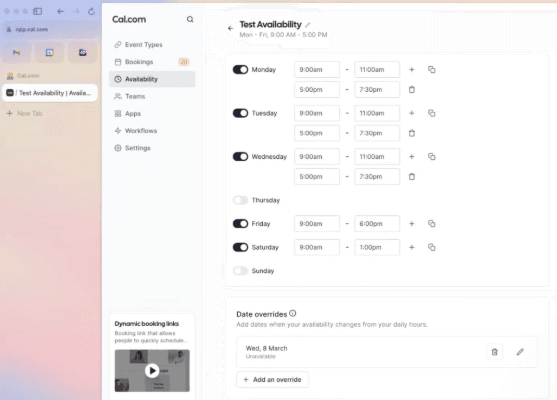
Task: Select Availability in the sidebar
Action: tap(152, 79)
